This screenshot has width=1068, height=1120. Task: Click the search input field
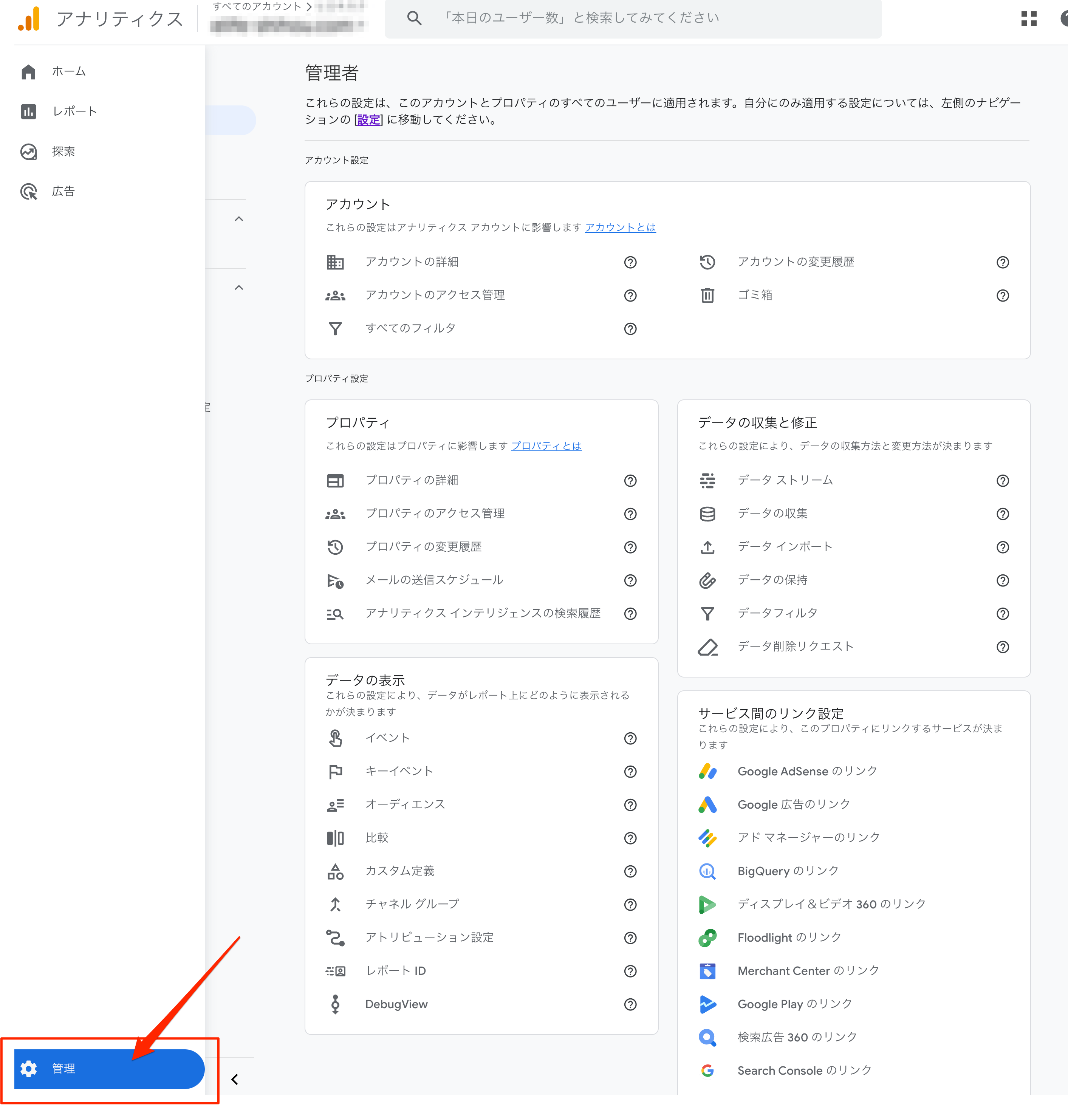click(633, 18)
